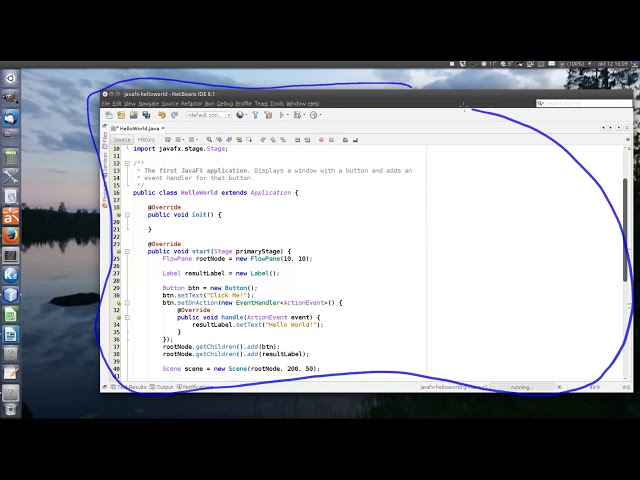The width and height of the screenshot is (640, 480).
Task: Open the Output tab at bottom
Action: [162, 387]
